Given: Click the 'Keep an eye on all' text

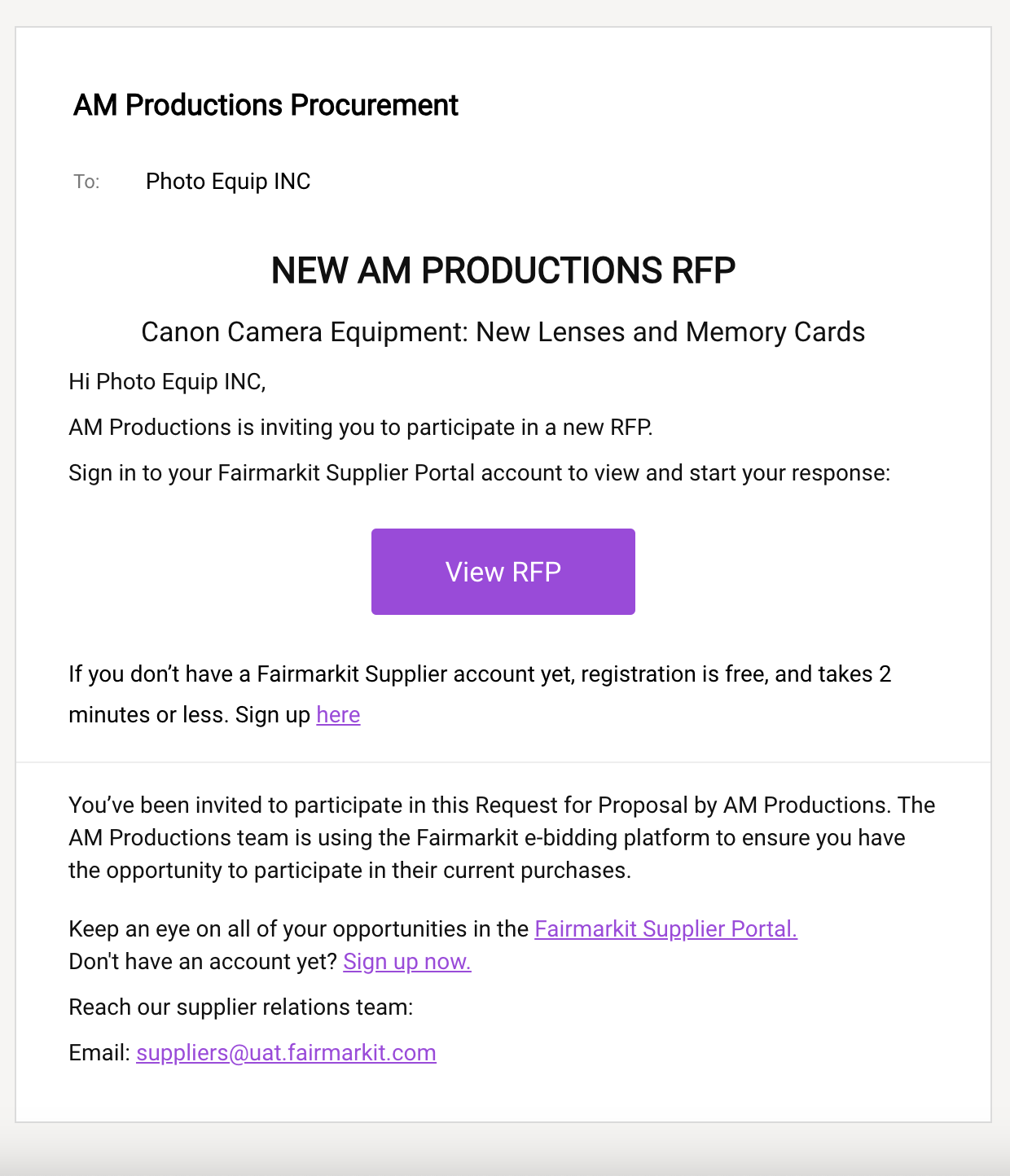Looking at the screenshot, I should [299, 928].
